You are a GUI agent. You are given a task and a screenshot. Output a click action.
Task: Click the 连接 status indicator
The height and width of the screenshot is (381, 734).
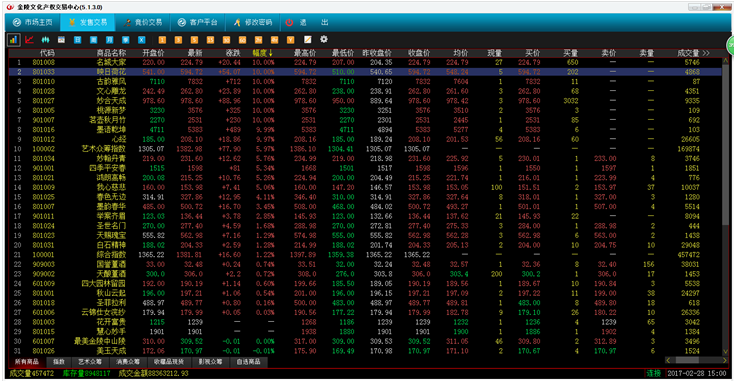(653, 374)
